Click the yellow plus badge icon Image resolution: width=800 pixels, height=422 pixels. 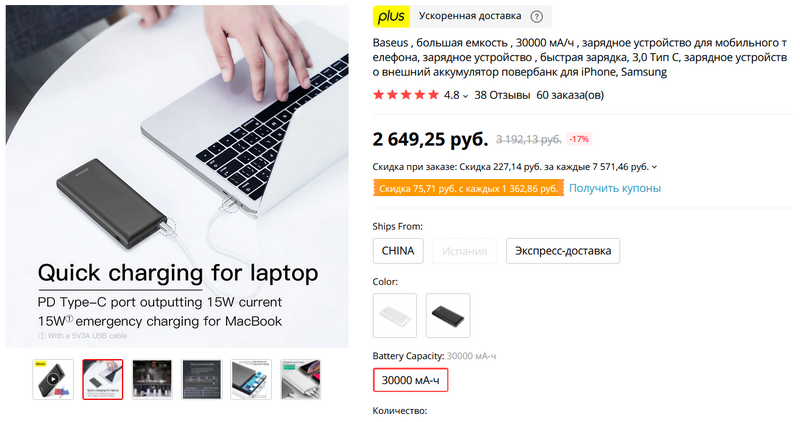pyautogui.click(x=391, y=16)
